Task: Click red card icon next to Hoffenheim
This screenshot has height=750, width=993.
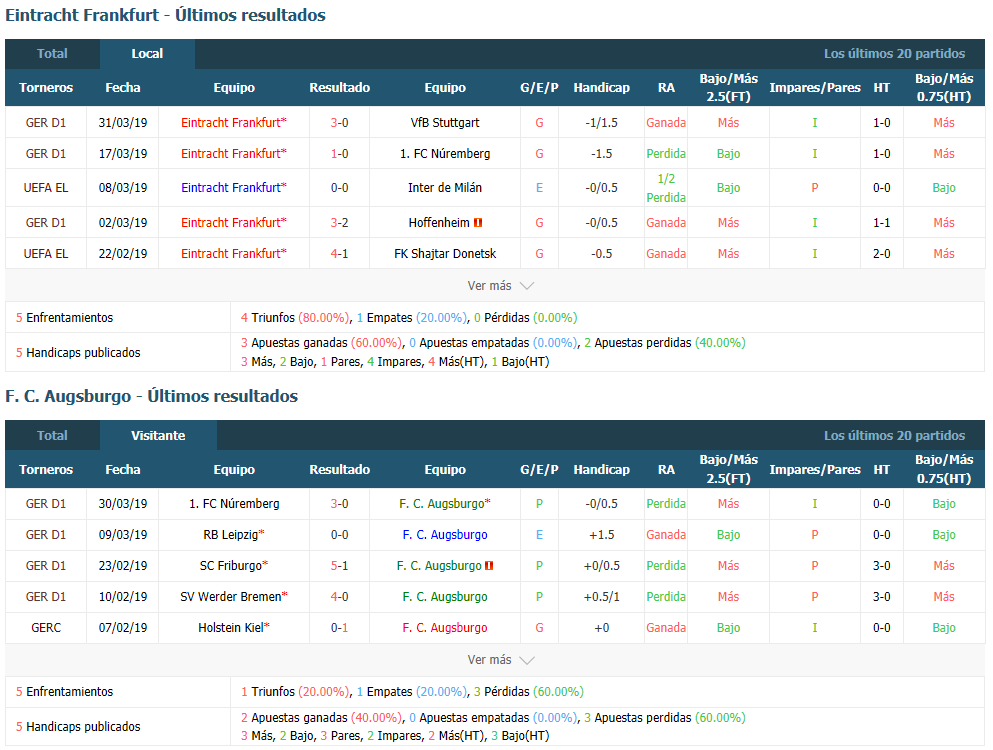Action: point(478,222)
